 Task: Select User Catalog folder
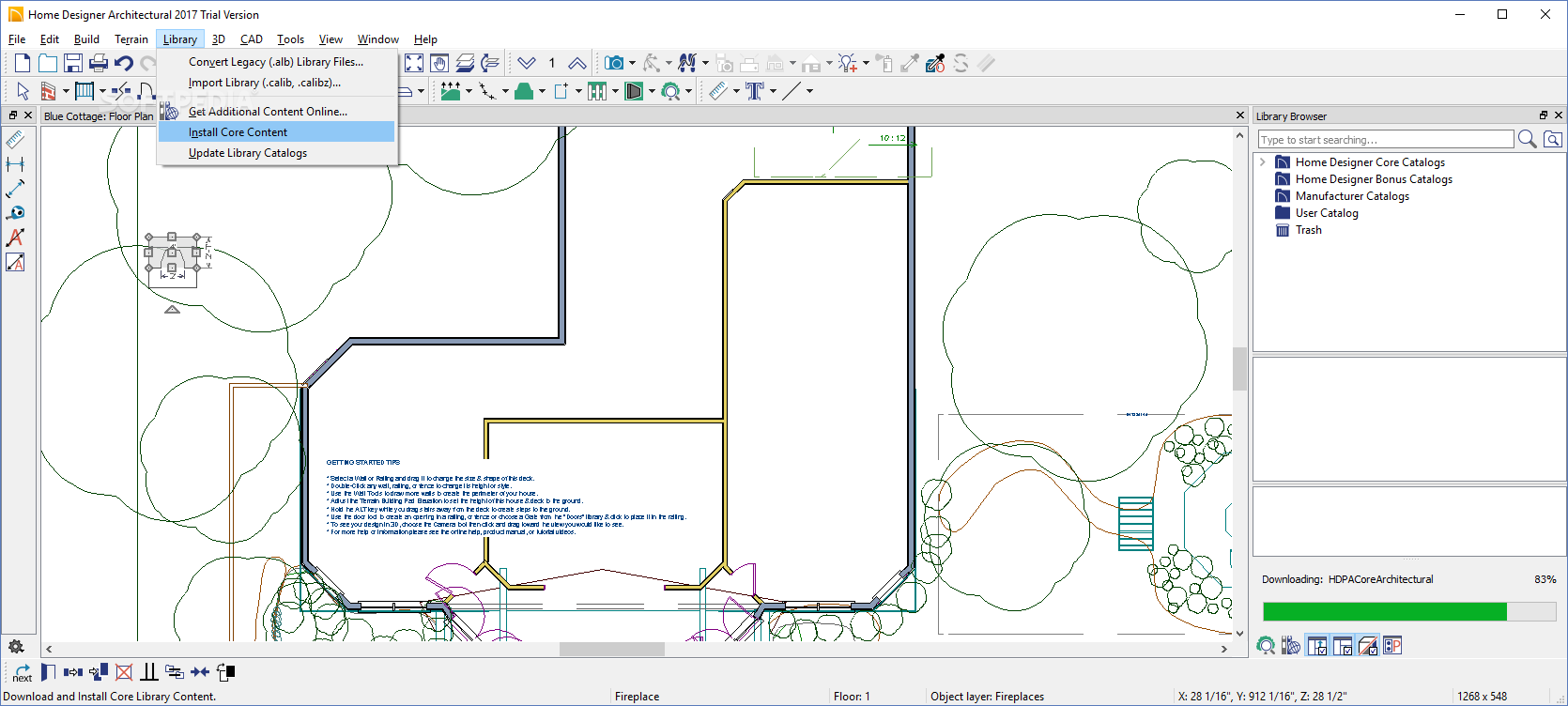(x=1327, y=213)
